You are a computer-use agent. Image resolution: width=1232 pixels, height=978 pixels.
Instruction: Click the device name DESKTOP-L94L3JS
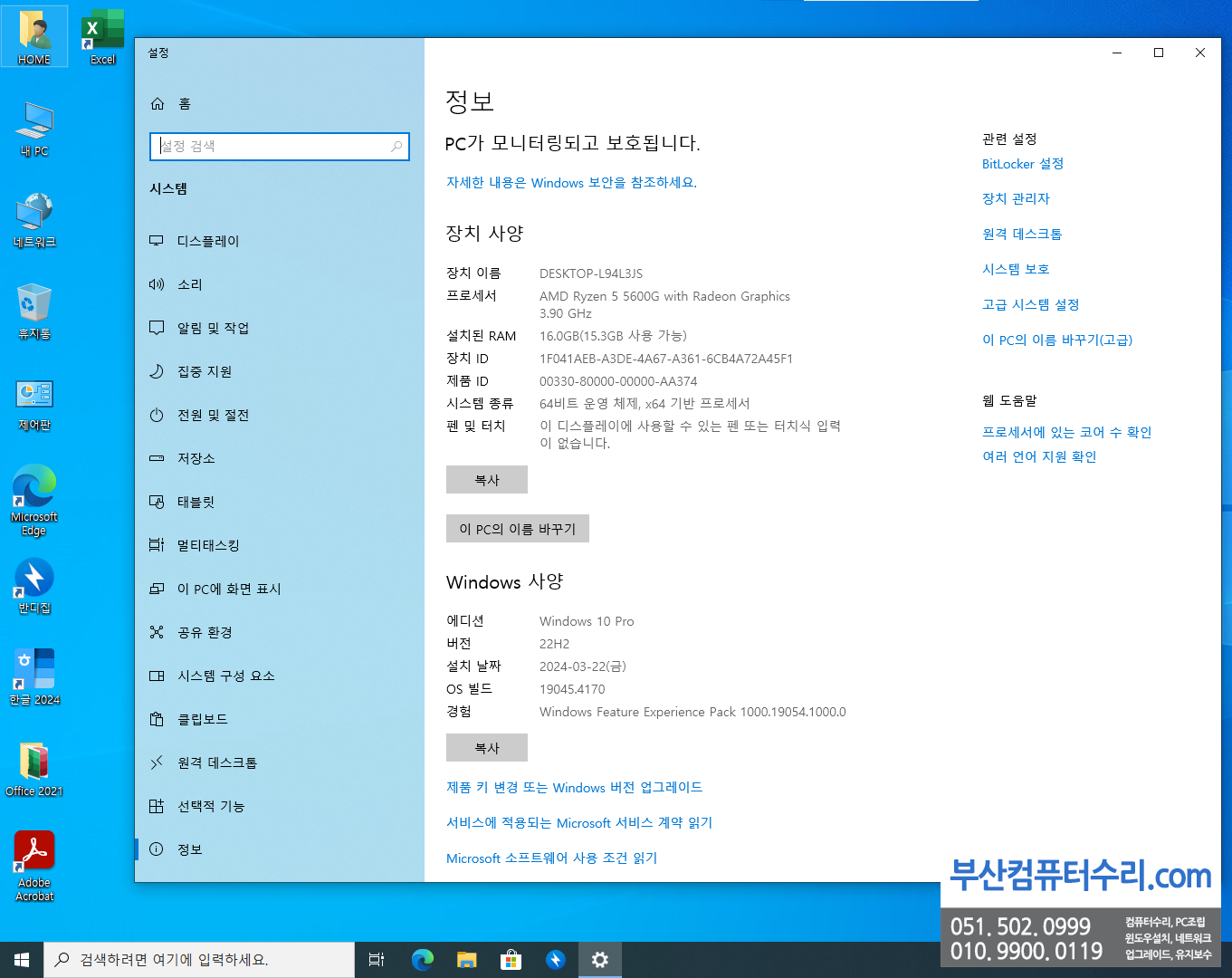(591, 273)
